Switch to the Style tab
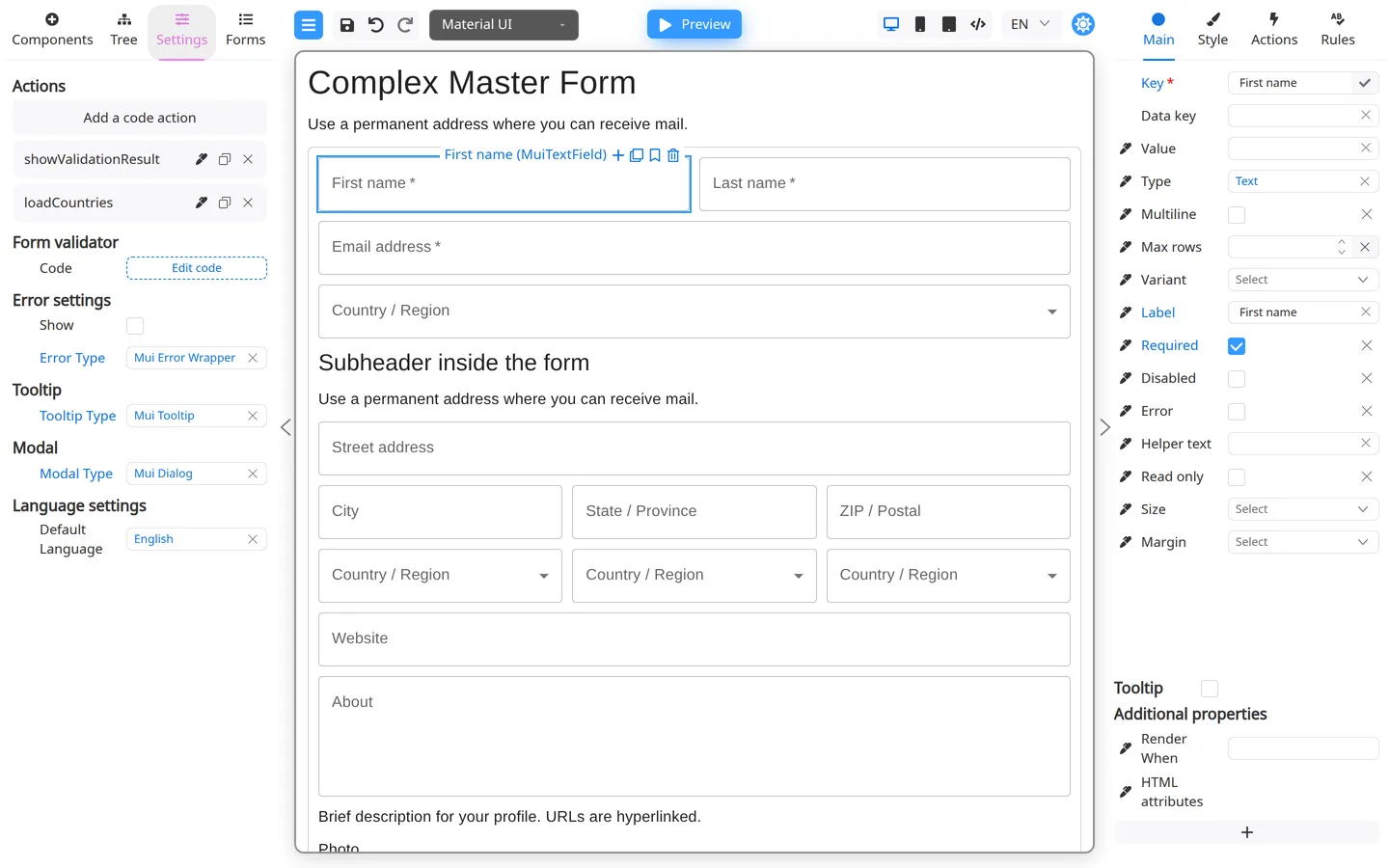The width and height of the screenshot is (1389, 868). (1212, 30)
